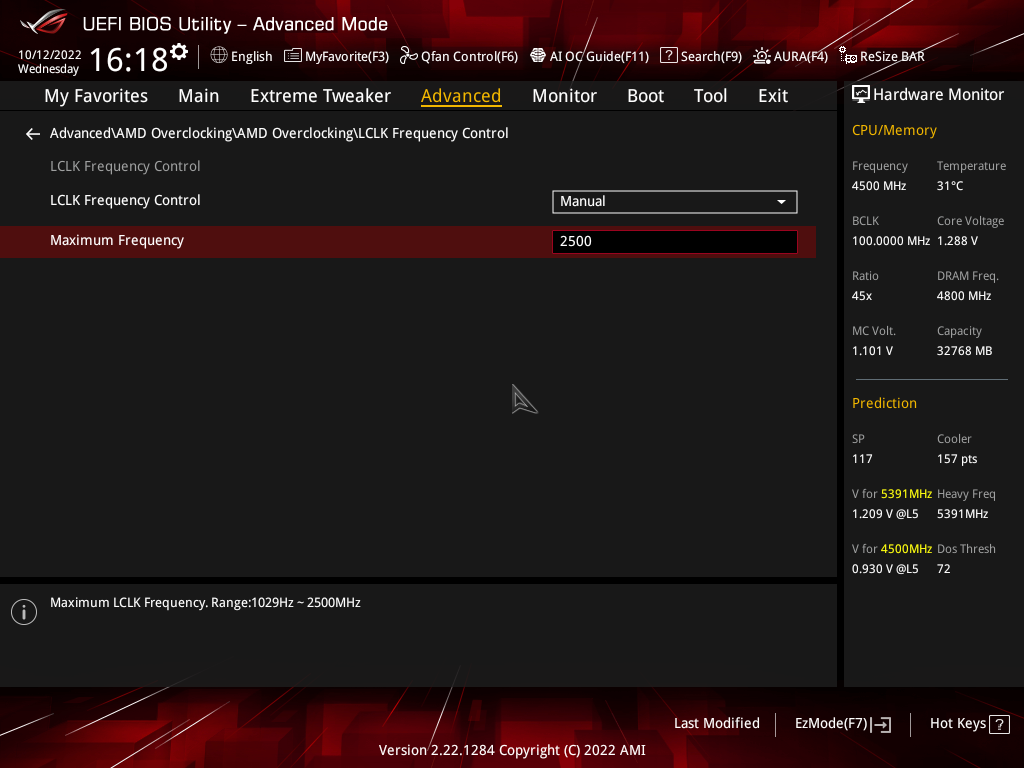Click DRAM Freq. 4800 MHz value
The height and width of the screenshot is (768, 1024).
964,296
